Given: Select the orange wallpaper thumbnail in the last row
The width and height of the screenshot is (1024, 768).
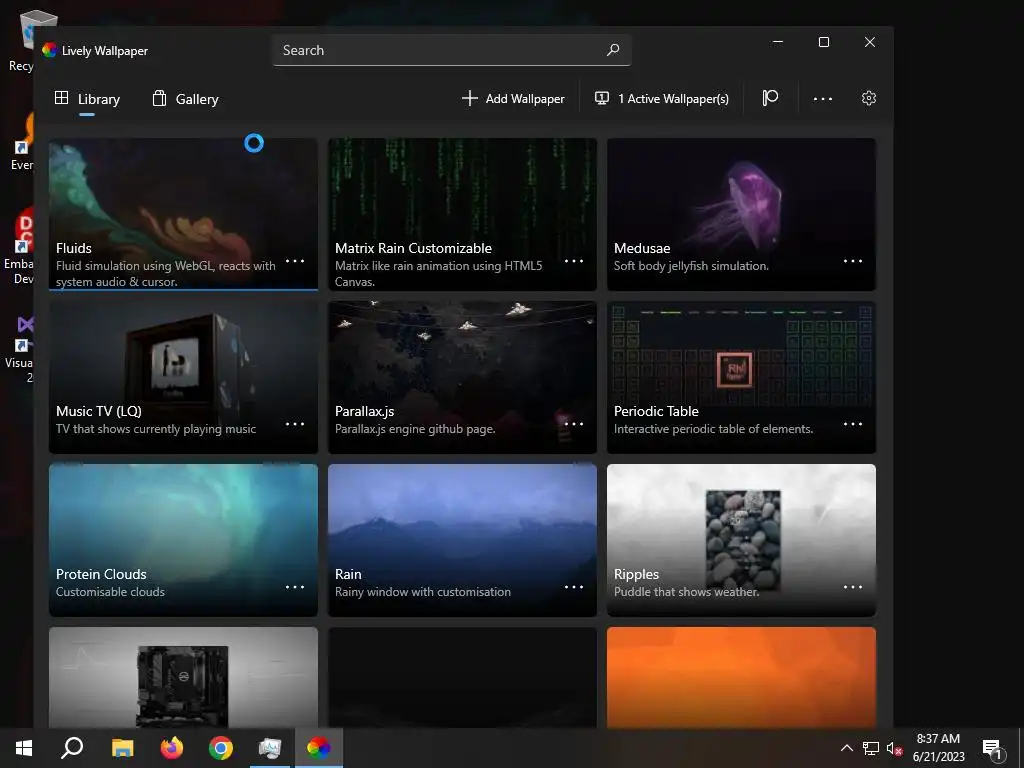Looking at the screenshot, I should click(741, 677).
